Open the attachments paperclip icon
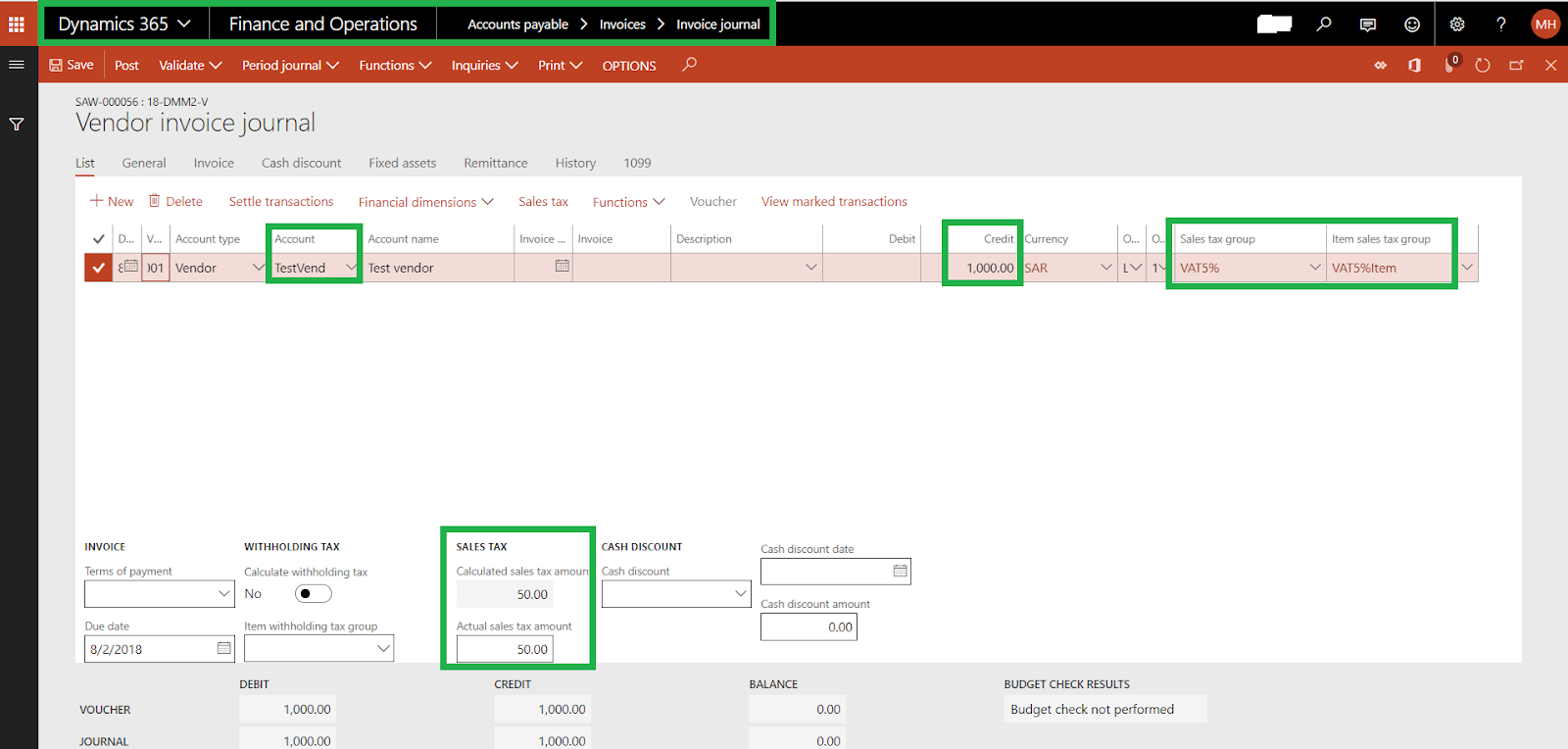The width and height of the screenshot is (1568, 749). [1450, 66]
